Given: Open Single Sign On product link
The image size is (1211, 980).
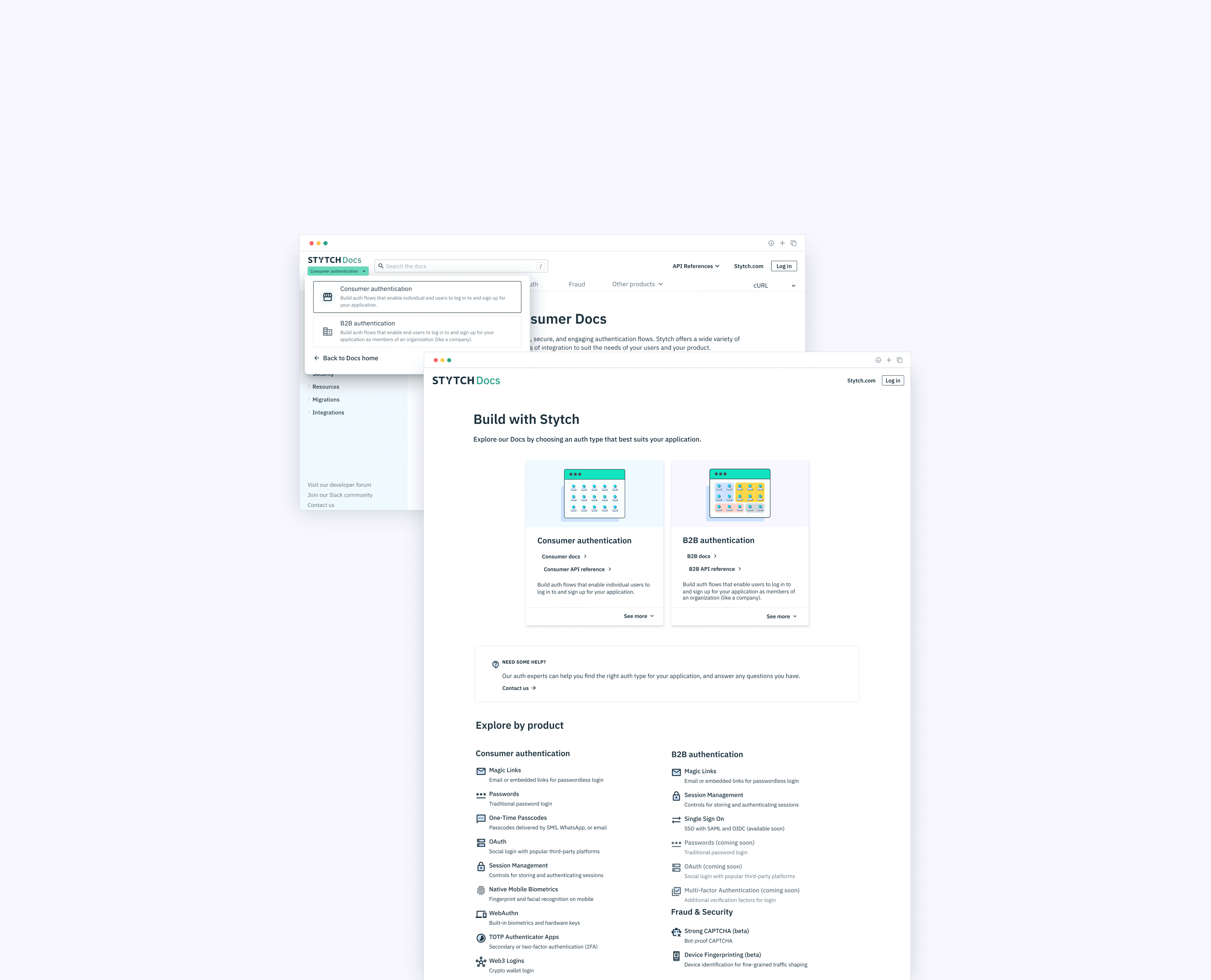Looking at the screenshot, I should (704, 819).
